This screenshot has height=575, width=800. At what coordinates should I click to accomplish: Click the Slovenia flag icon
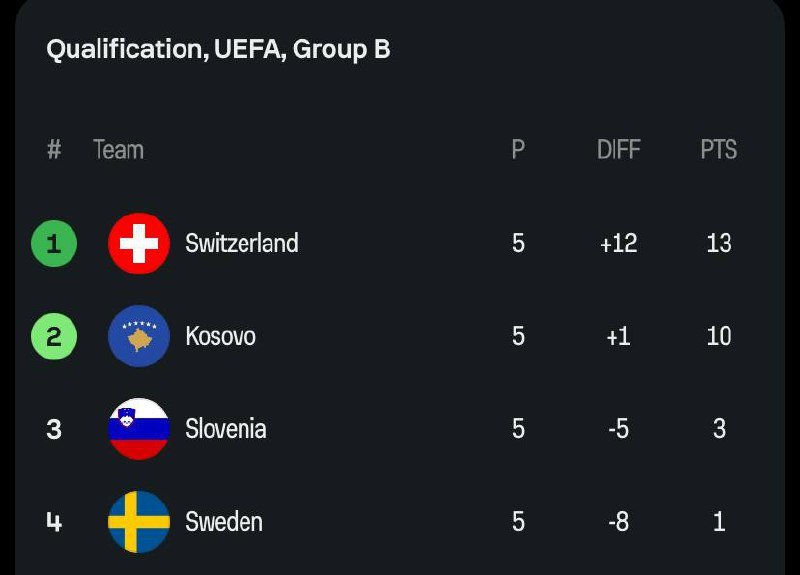139,429
